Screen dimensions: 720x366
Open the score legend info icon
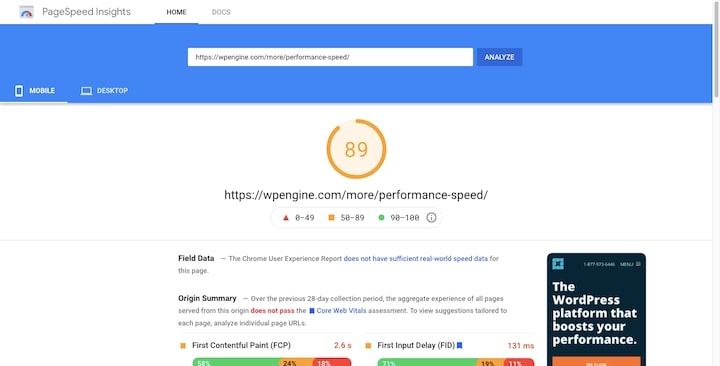(431, 218)
